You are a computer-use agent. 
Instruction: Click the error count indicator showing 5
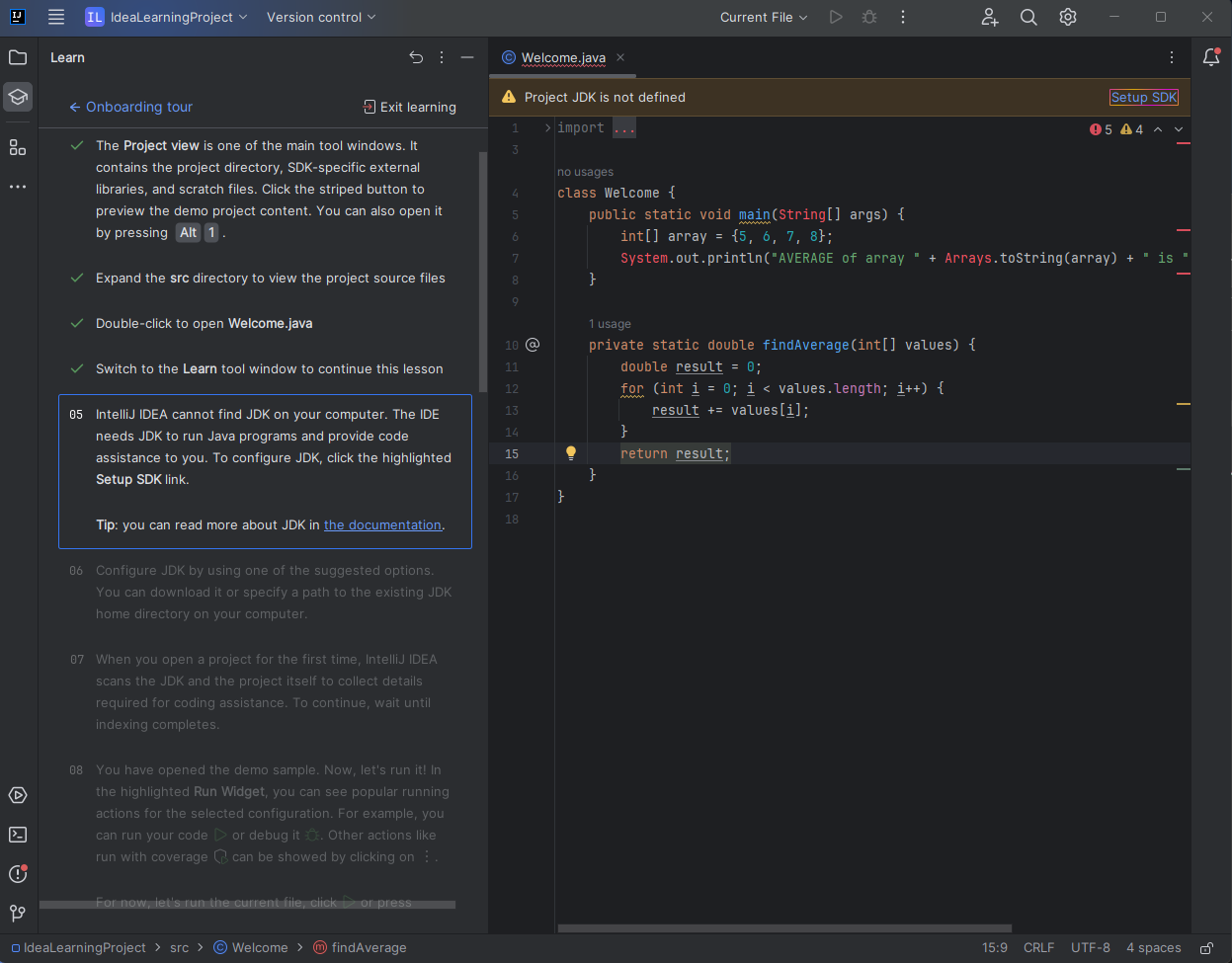pyautogui.click(x=1101, y=129)
